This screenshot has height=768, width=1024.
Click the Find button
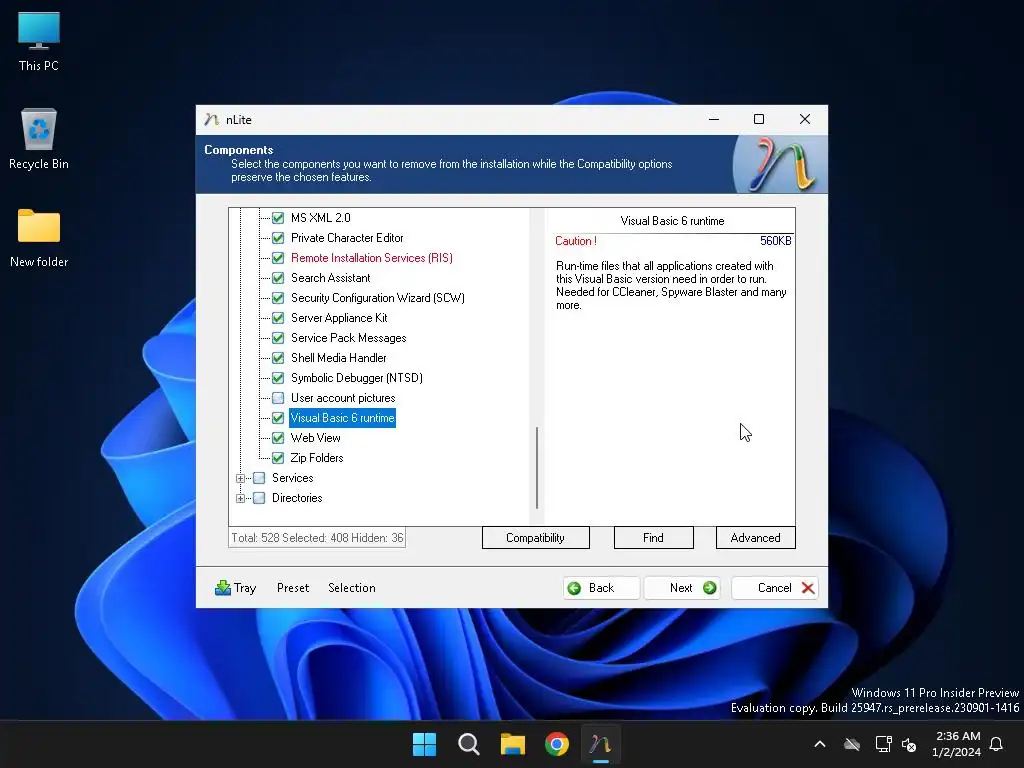tap(653, 538)
